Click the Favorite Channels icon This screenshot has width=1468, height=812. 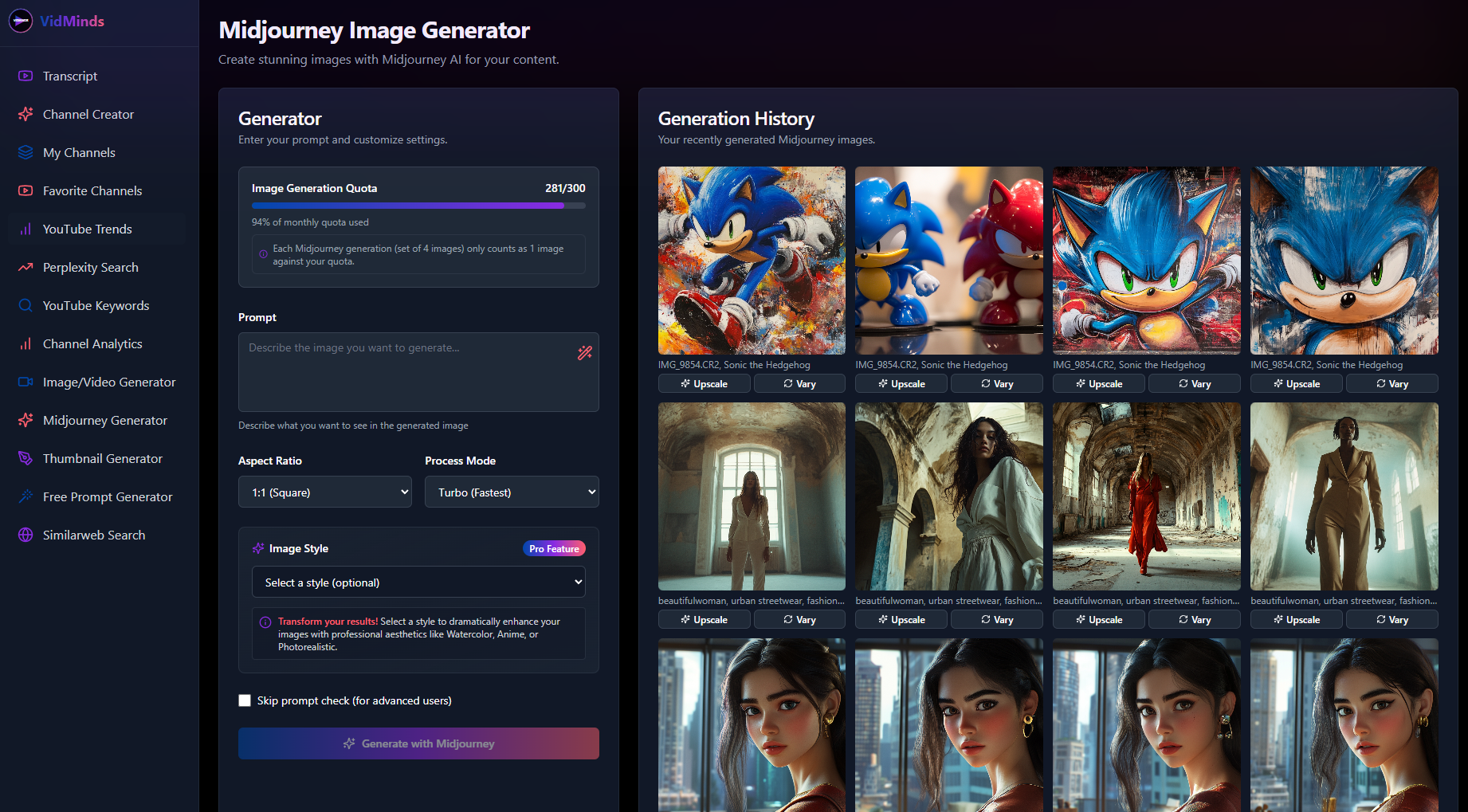click(x=26, y=190)
